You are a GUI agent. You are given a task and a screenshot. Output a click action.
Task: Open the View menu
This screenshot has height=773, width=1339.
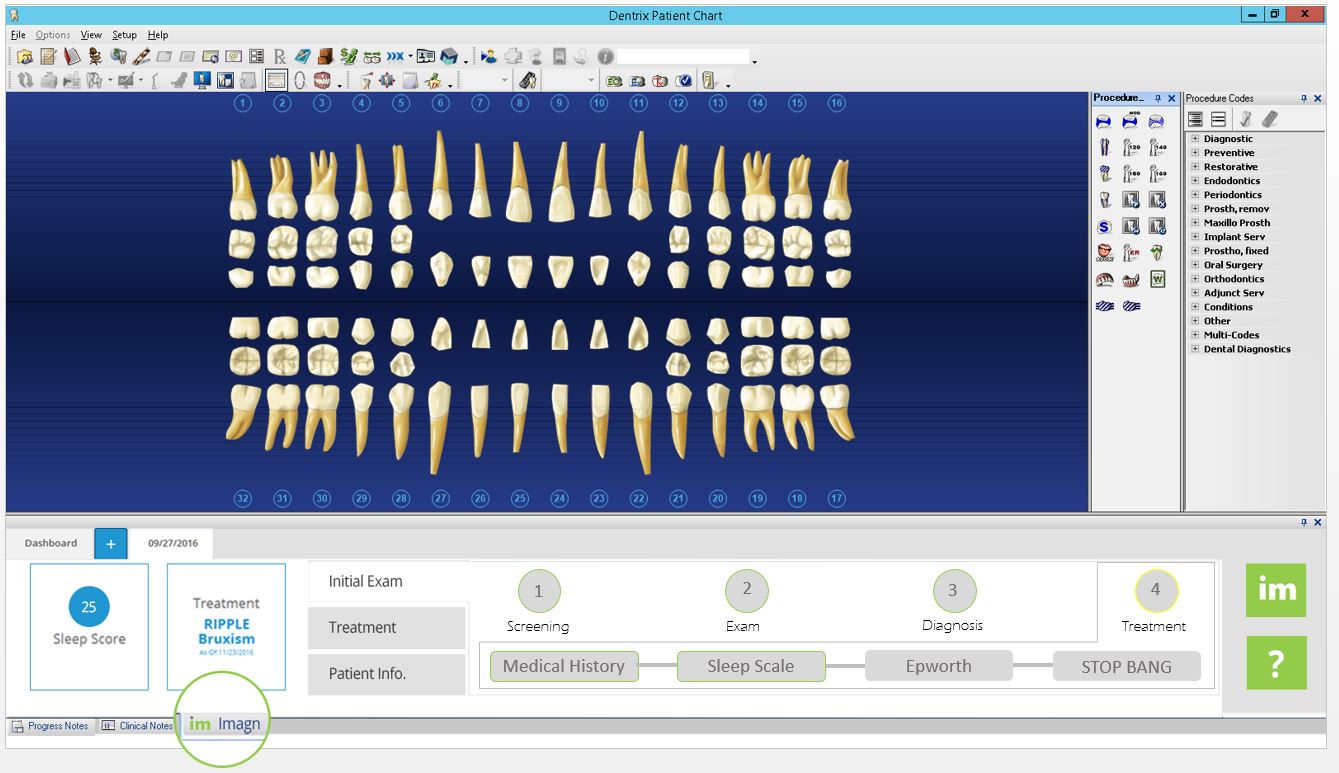[91, 35]
